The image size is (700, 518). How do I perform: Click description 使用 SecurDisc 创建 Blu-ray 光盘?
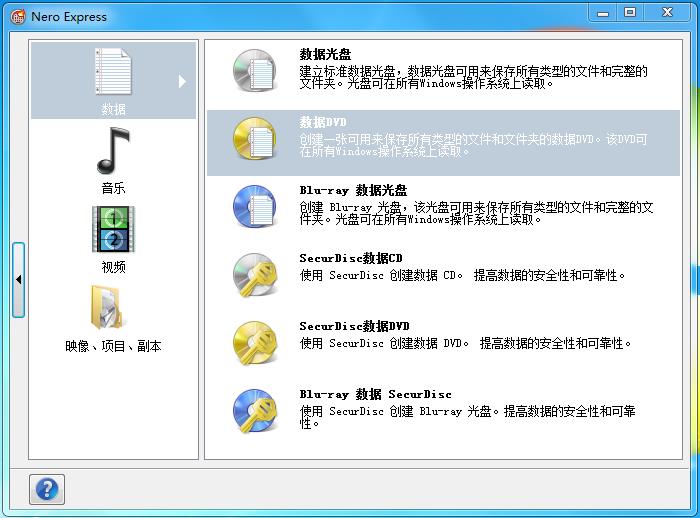(467, 417)
